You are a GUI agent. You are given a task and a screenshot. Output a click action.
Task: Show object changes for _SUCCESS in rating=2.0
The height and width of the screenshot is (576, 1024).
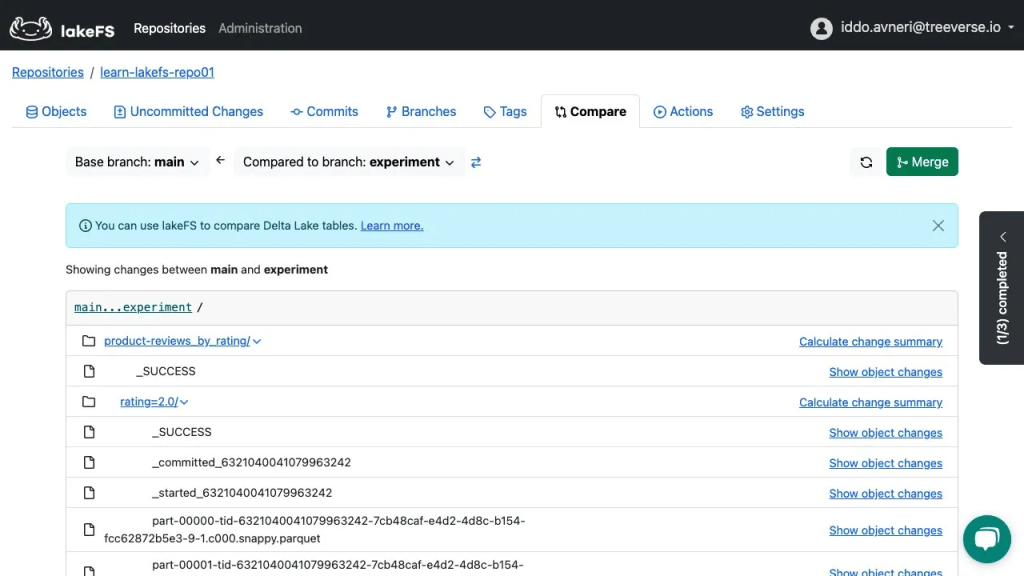click(x=886, y=432)
